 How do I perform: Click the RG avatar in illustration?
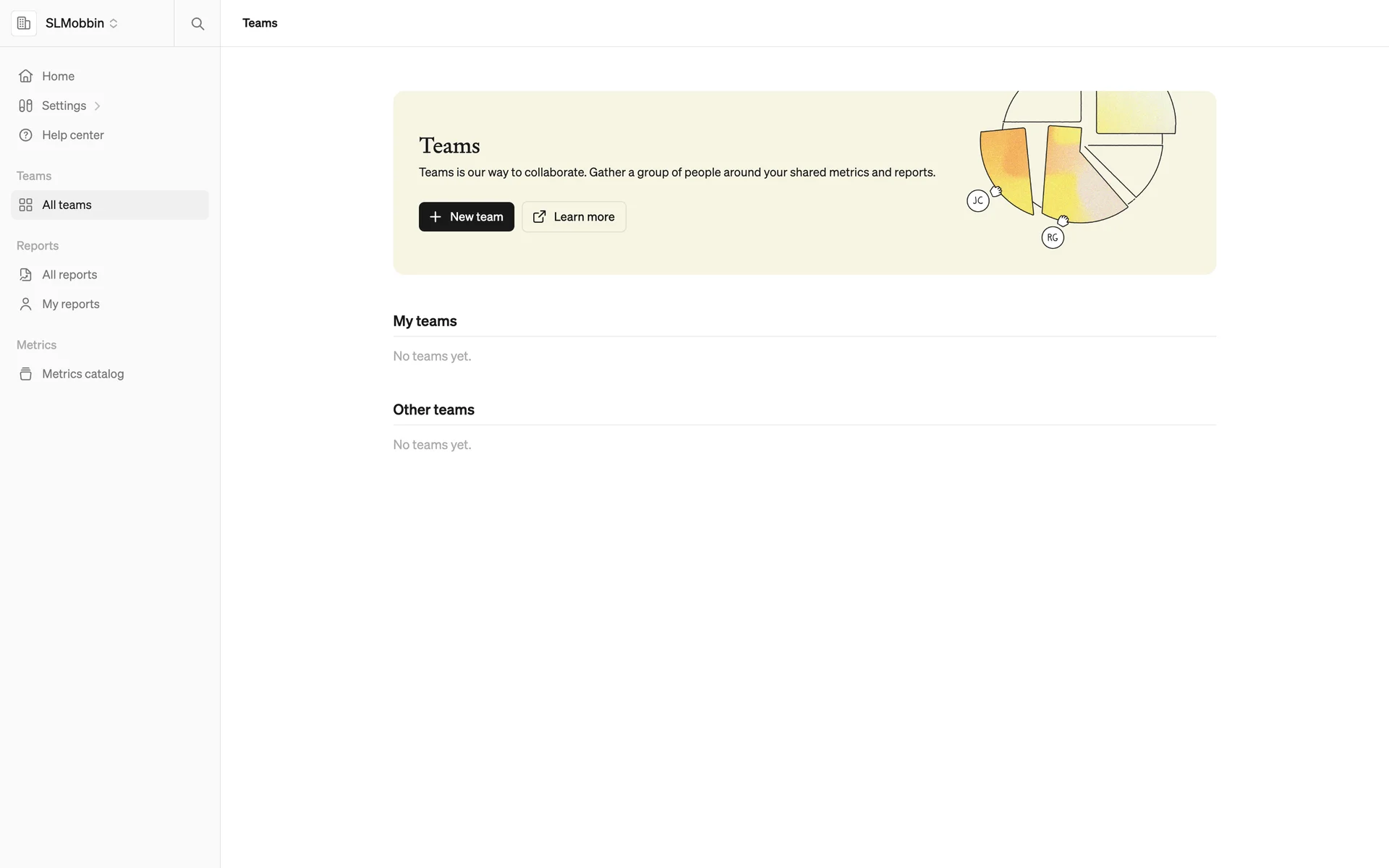click(1053, 238)
